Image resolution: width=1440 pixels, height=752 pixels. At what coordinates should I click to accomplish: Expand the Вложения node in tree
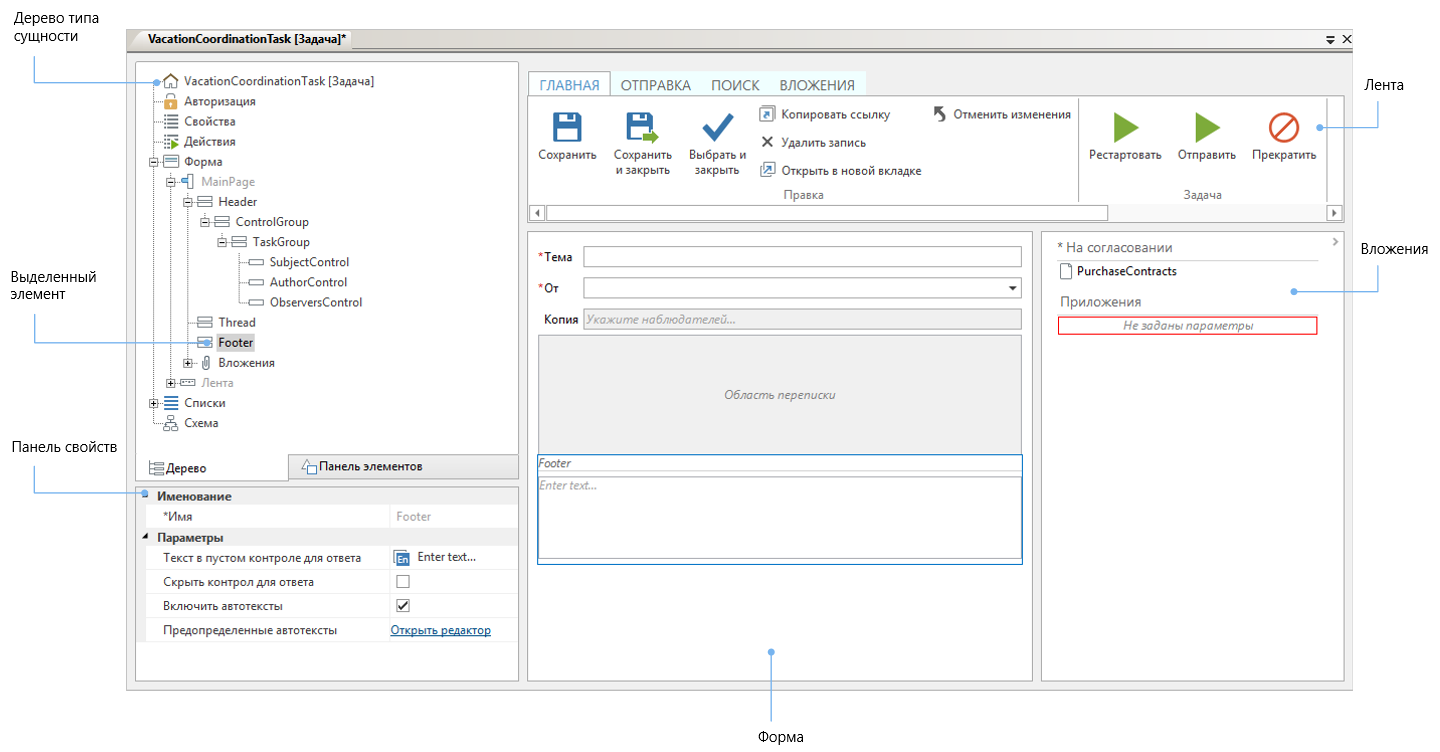click(187, 363)
